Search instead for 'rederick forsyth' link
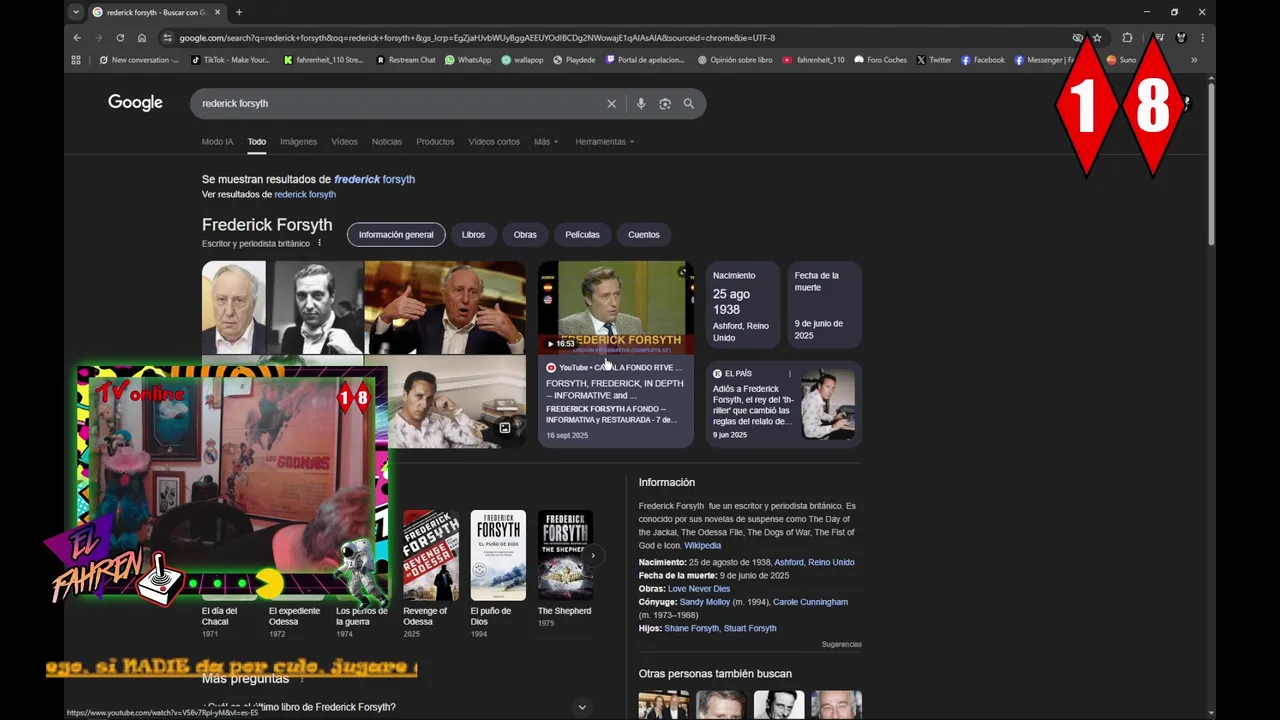The width and height of the screenshot is (1280, 720). (305, 194)
